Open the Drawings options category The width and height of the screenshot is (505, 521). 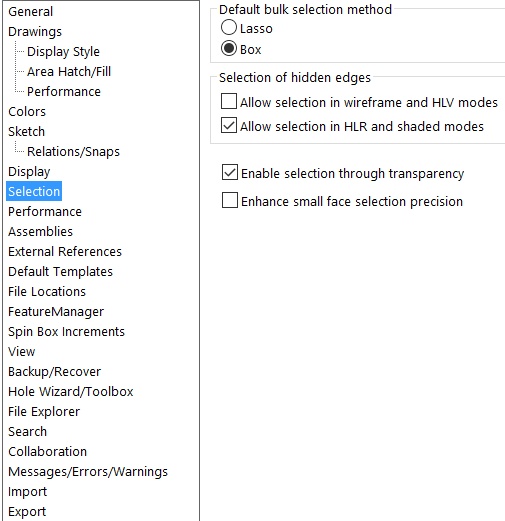pyautogui.click(x=35, y=32)
